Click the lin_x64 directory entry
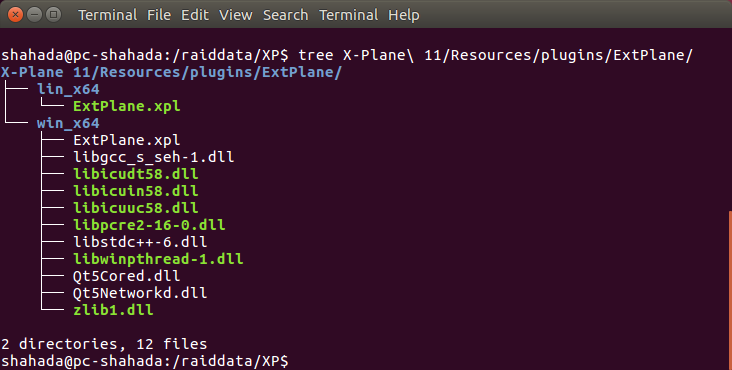Screen dimensions: 732x370 point(68,89)
